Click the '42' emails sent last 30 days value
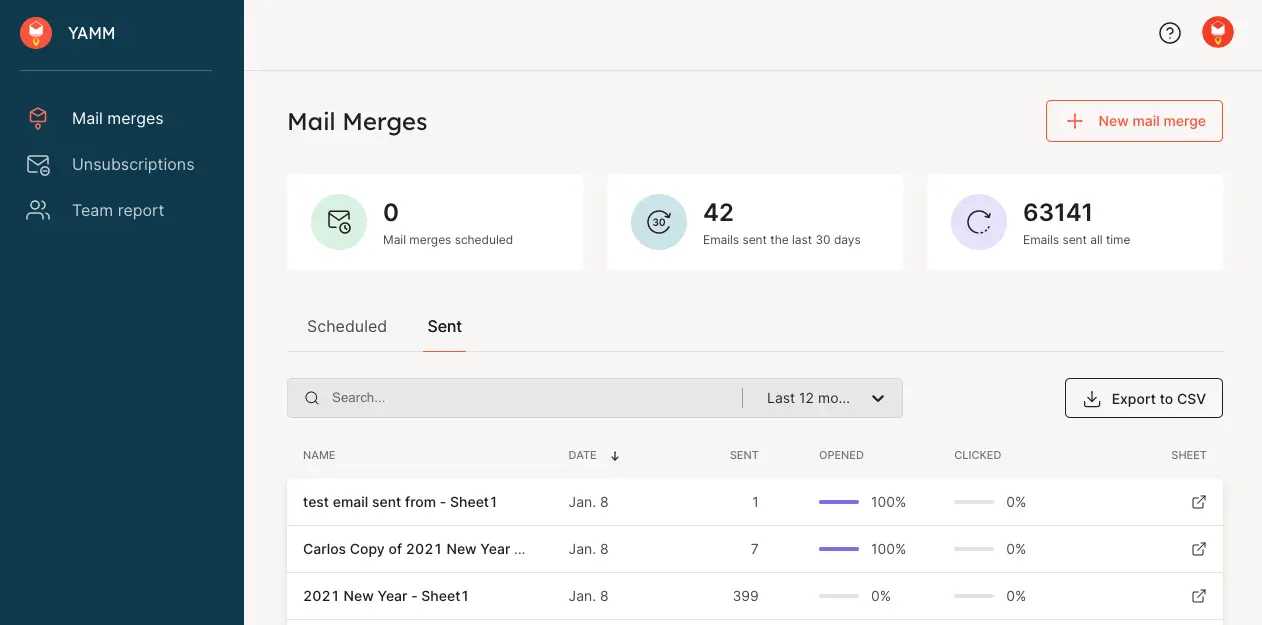The image size is (1262, 625). [x=718, y=212]
